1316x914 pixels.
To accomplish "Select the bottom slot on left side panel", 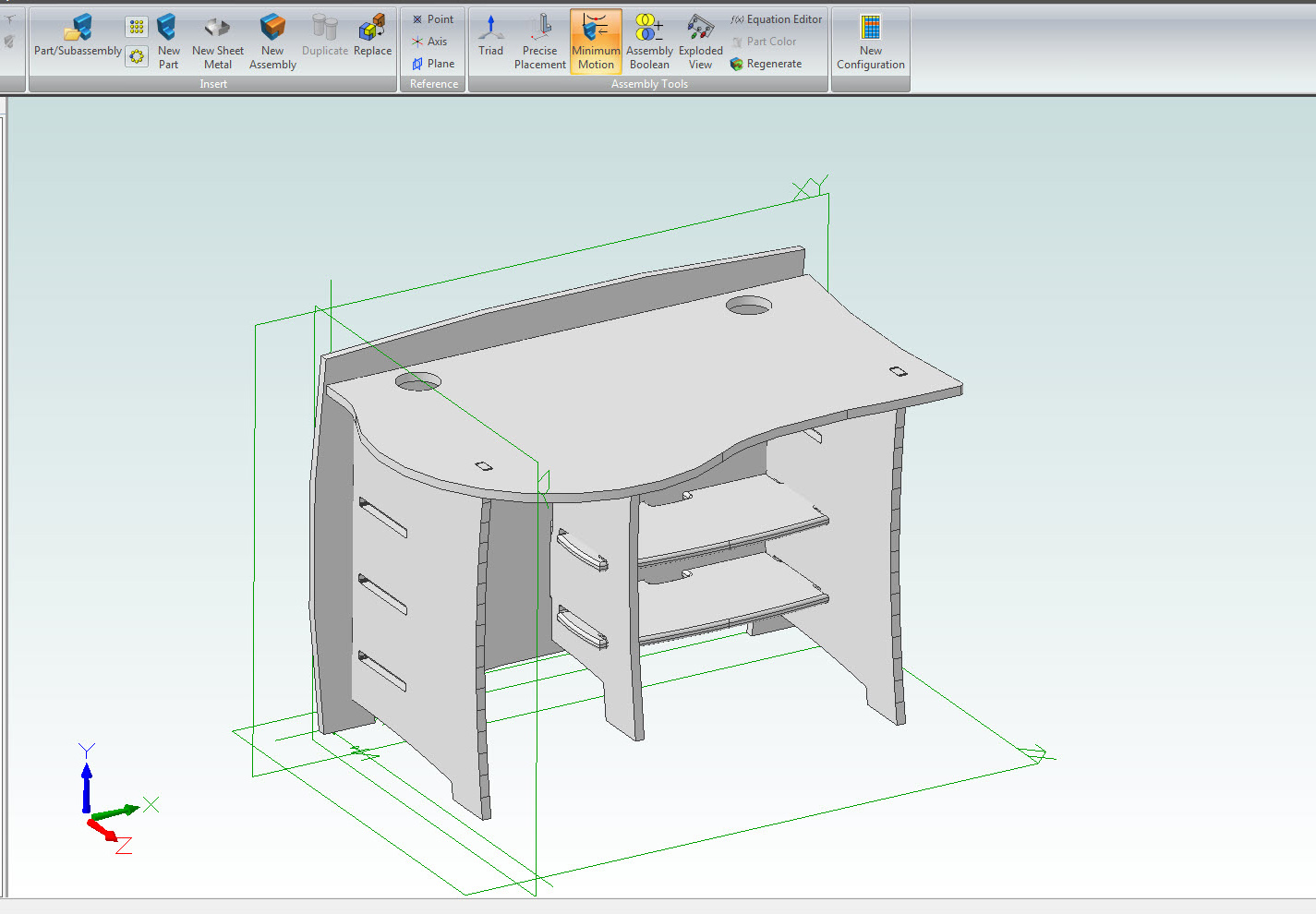I will (x=382, y=671).
